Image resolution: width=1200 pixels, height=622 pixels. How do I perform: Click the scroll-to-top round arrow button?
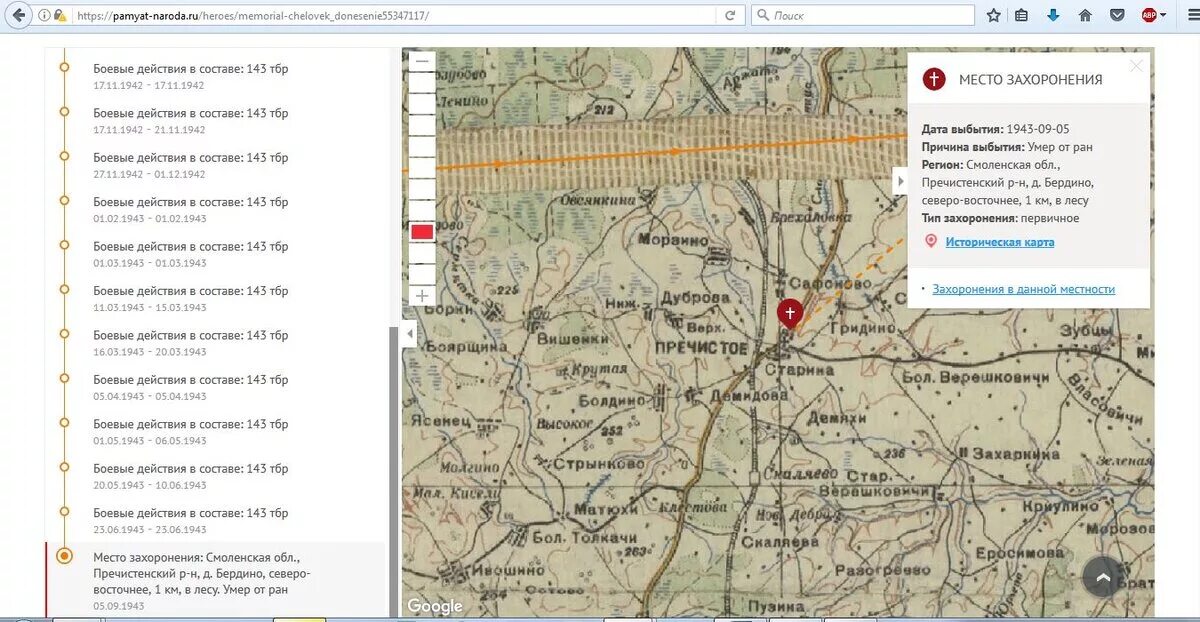1103,576
